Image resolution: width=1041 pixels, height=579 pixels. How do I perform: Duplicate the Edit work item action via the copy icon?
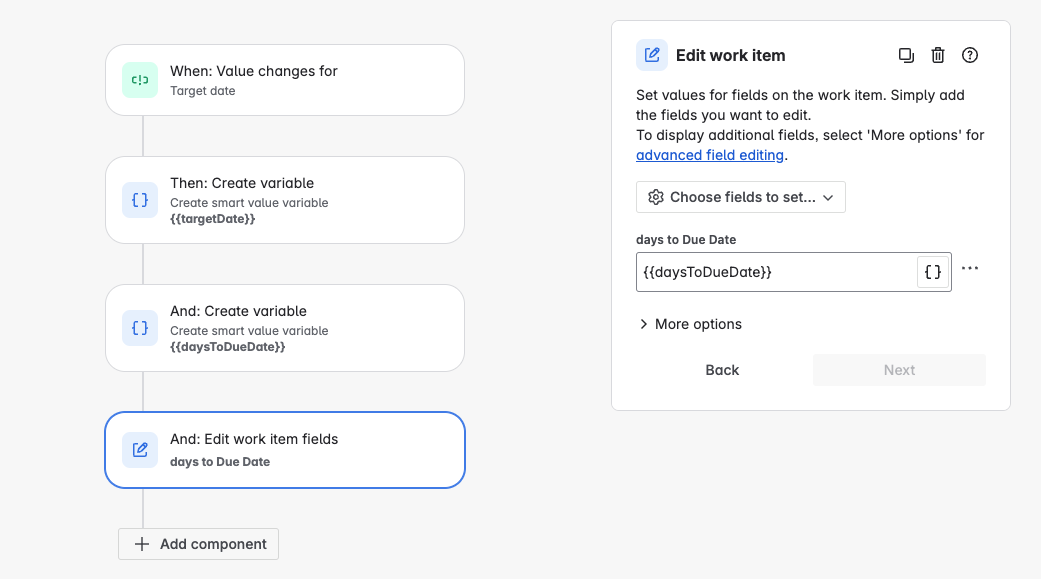(x=906, y=55)
